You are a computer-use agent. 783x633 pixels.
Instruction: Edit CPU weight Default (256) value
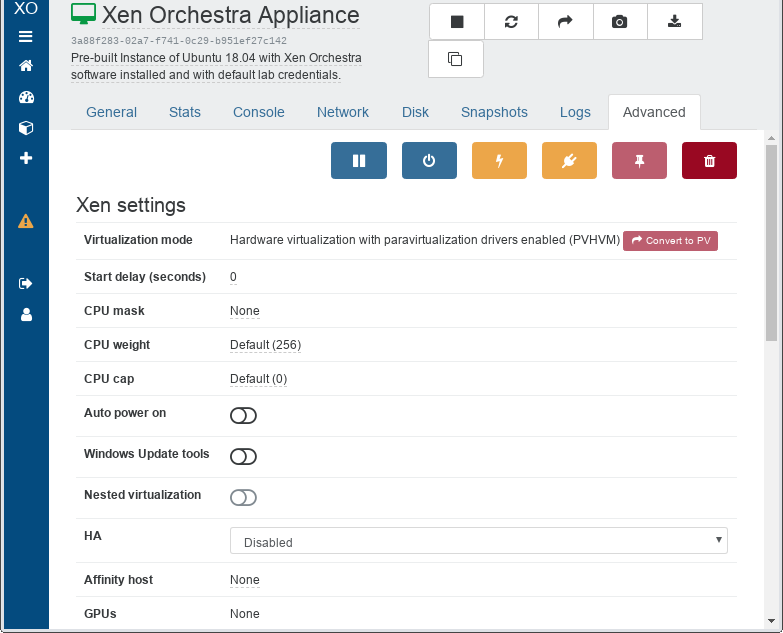(265, 345)
